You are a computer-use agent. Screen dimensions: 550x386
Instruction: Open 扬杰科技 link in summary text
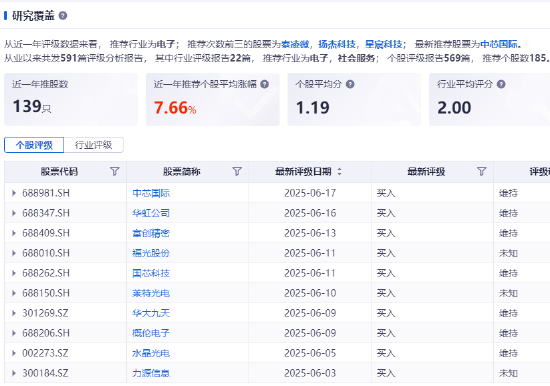coord(337,44)
